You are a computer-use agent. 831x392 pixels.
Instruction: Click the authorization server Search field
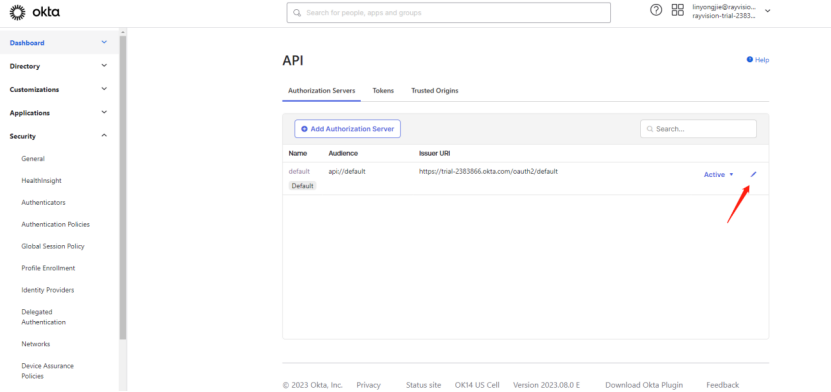click(x=699, y=129)
